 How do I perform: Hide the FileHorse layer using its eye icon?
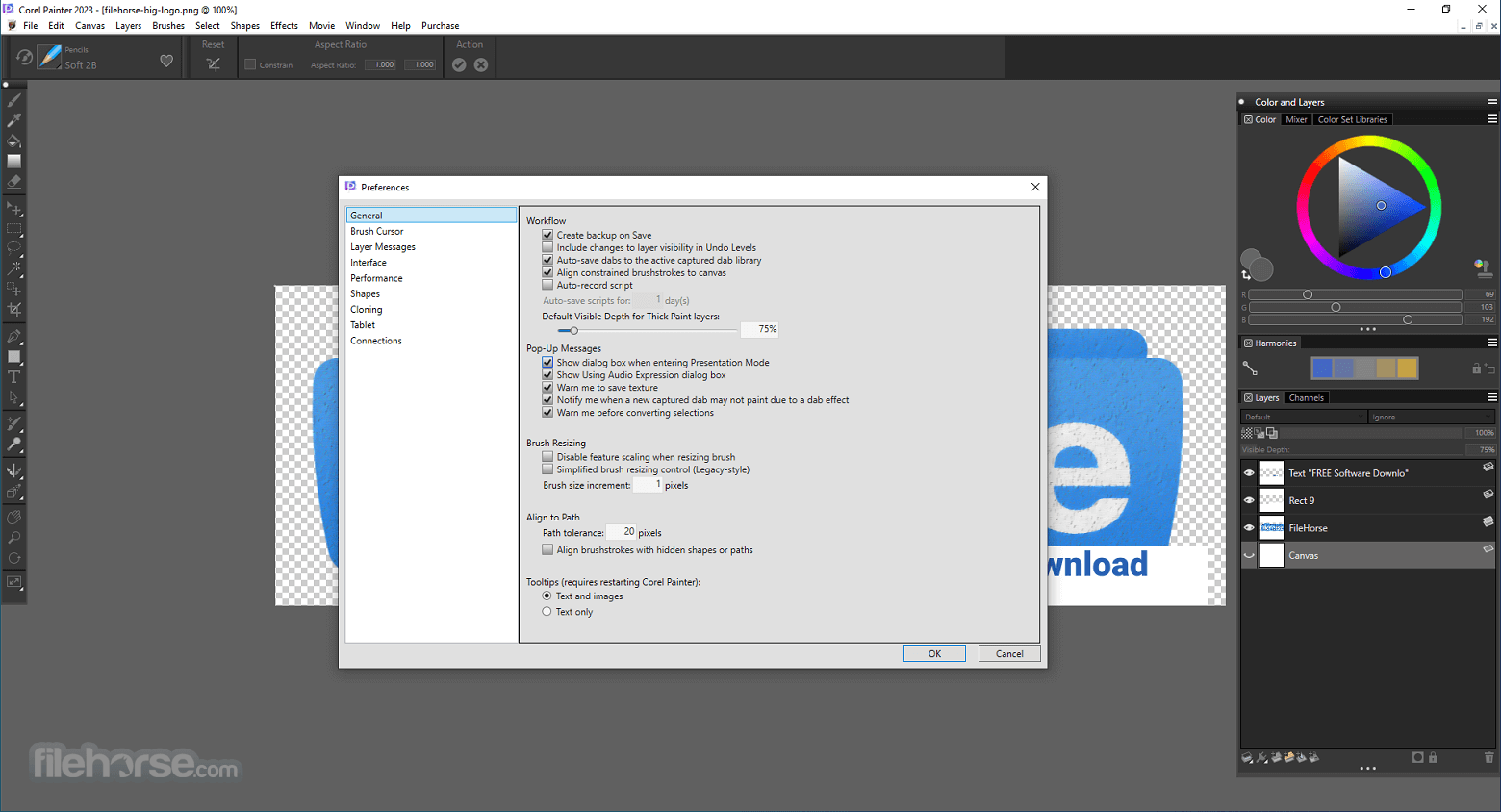(x=1249, y=527)
